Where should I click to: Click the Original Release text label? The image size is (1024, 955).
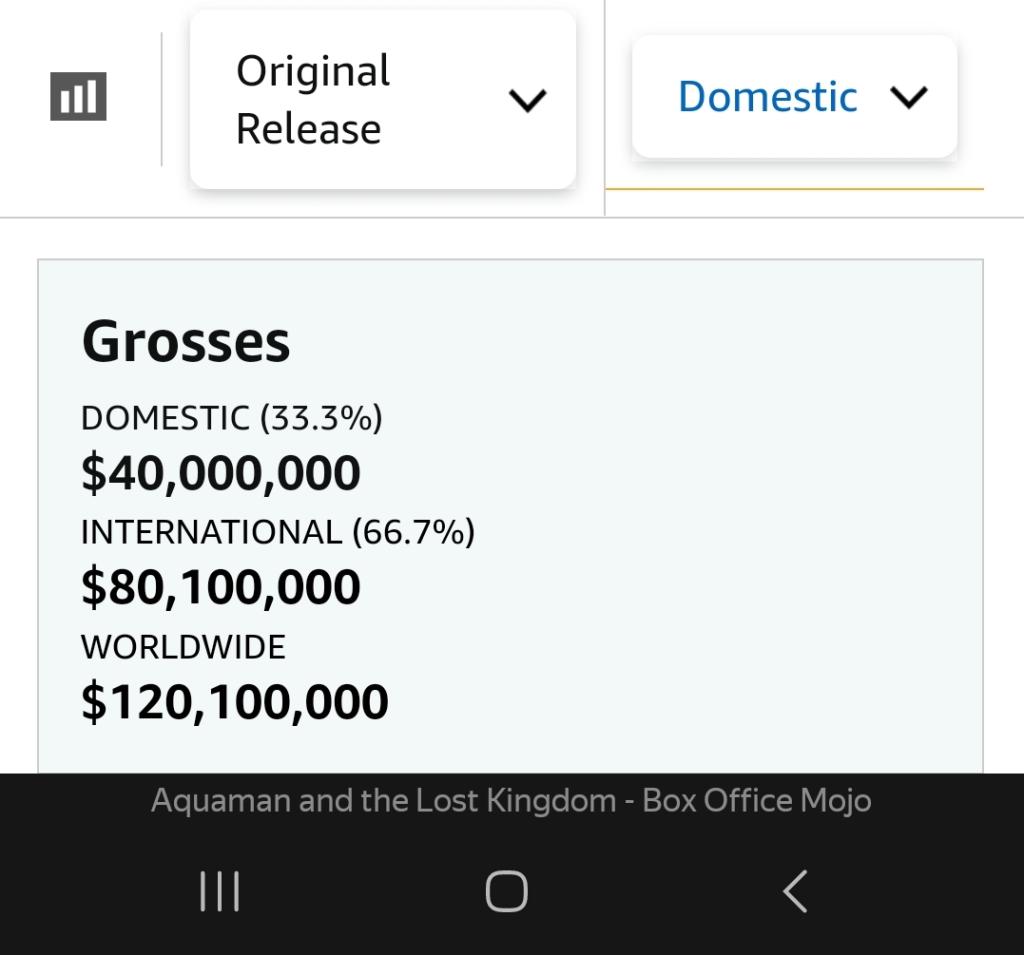click(x=312, y=99)
